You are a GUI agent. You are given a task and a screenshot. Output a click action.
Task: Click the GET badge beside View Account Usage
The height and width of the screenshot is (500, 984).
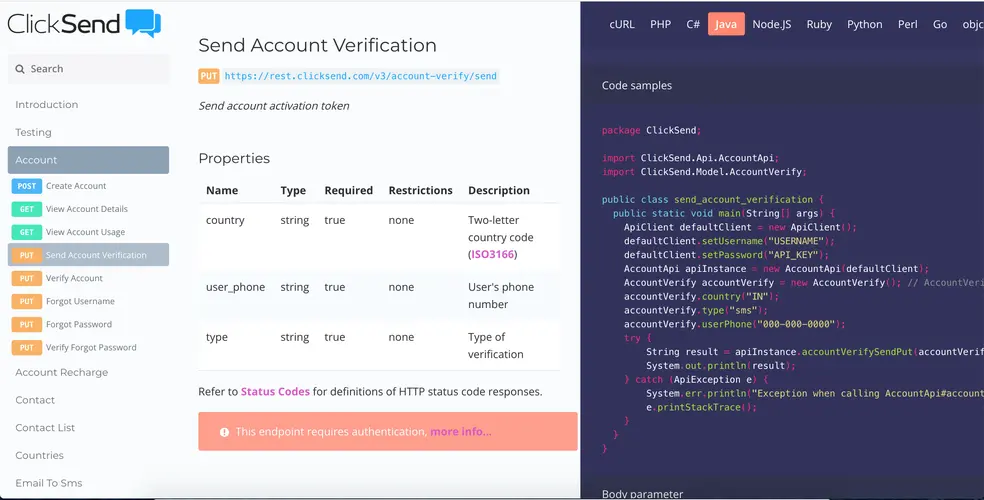[x=26, y=232]
